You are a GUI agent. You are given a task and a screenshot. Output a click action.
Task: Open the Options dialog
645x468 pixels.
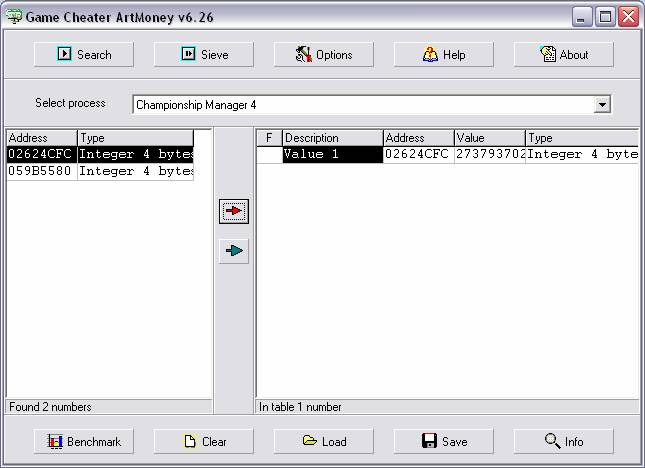[324, 54]
